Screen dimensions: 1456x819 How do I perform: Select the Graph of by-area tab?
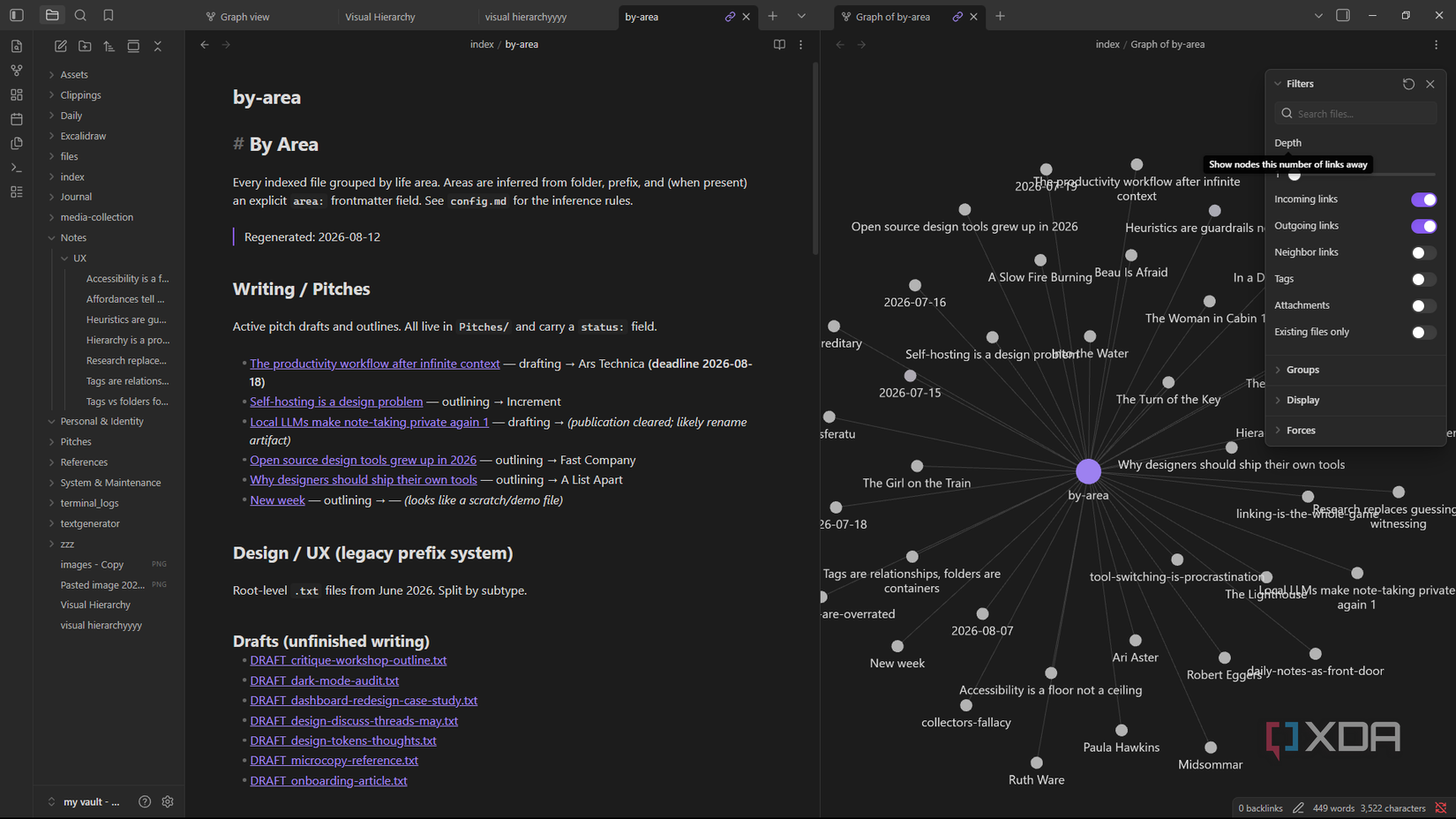(x=893, y=17)
